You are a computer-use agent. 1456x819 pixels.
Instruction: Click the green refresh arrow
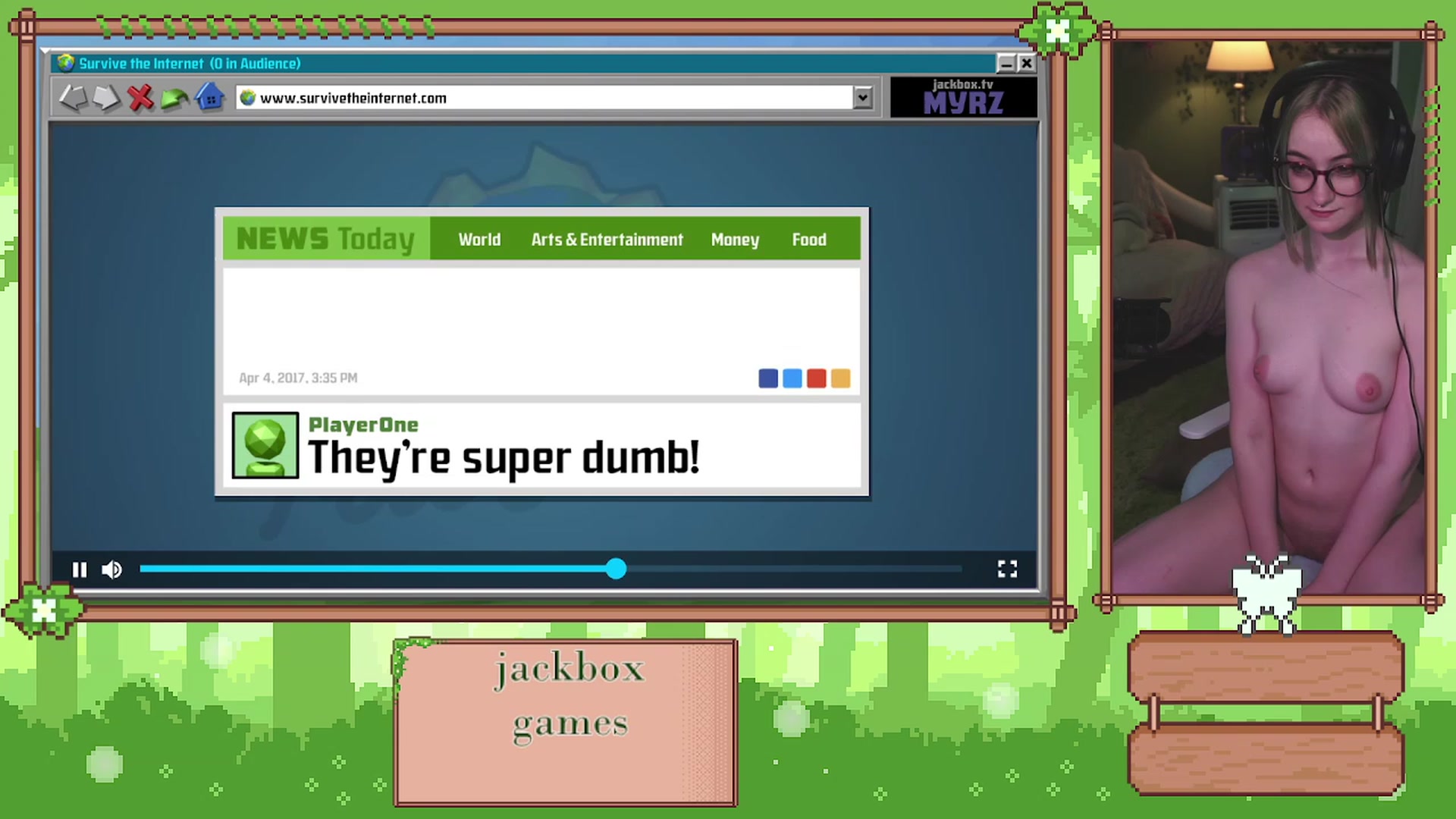(x=174, y=99)
